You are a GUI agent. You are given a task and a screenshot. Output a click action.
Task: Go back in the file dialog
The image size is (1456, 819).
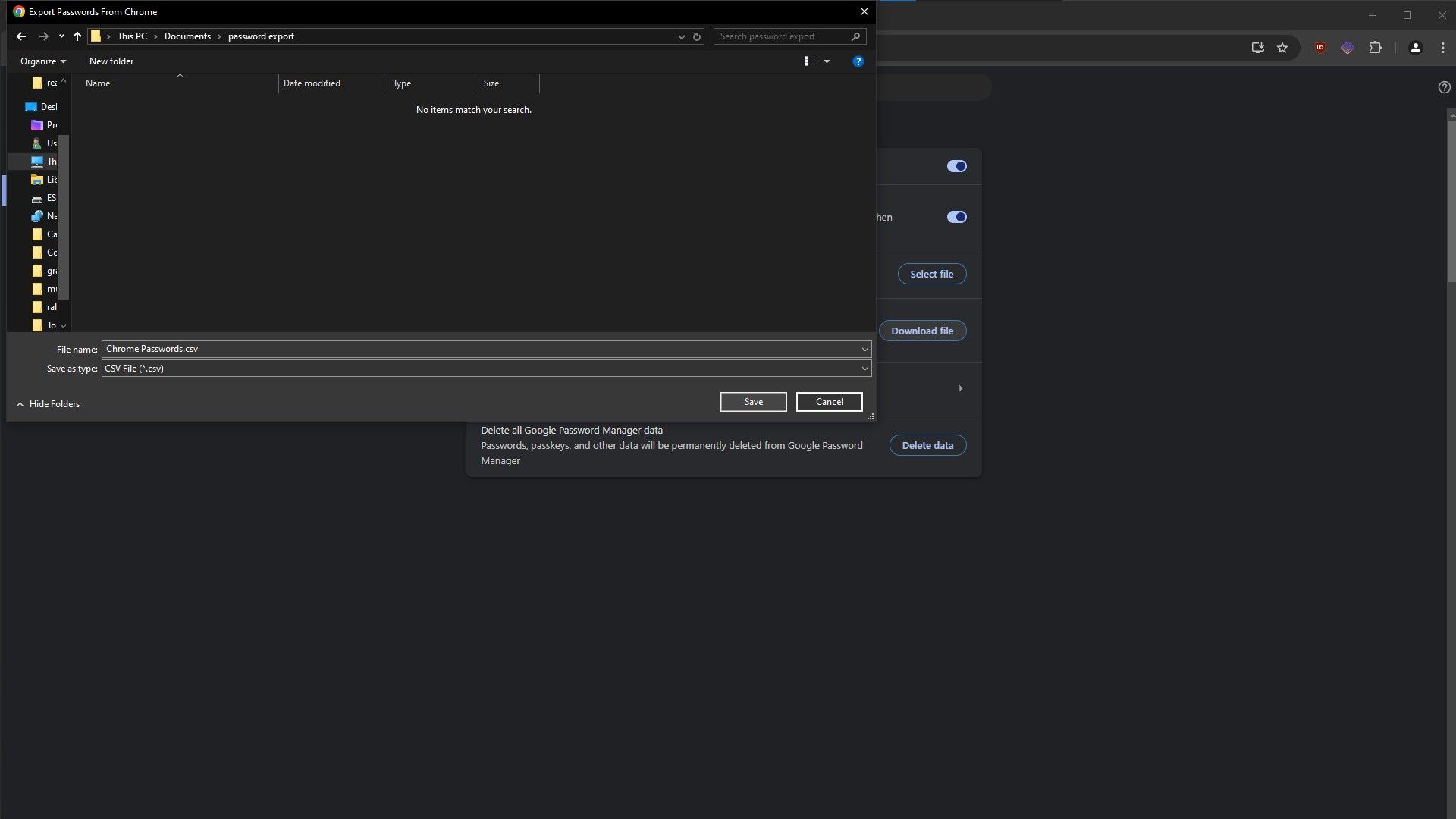pyautogui.click(x=21, y=36)
